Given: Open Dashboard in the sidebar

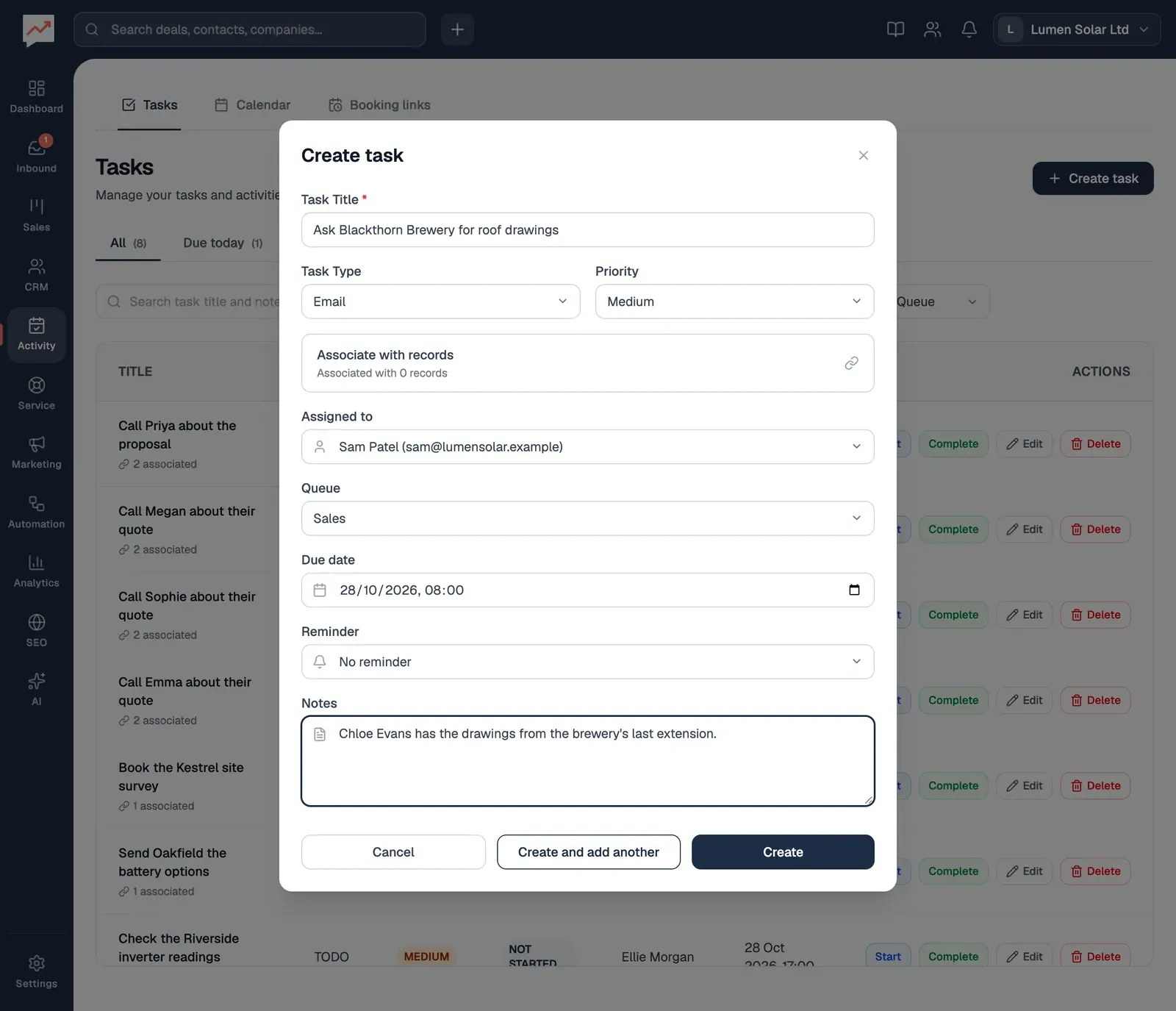Looking at the screenshot, I should [x=36, y=97].
